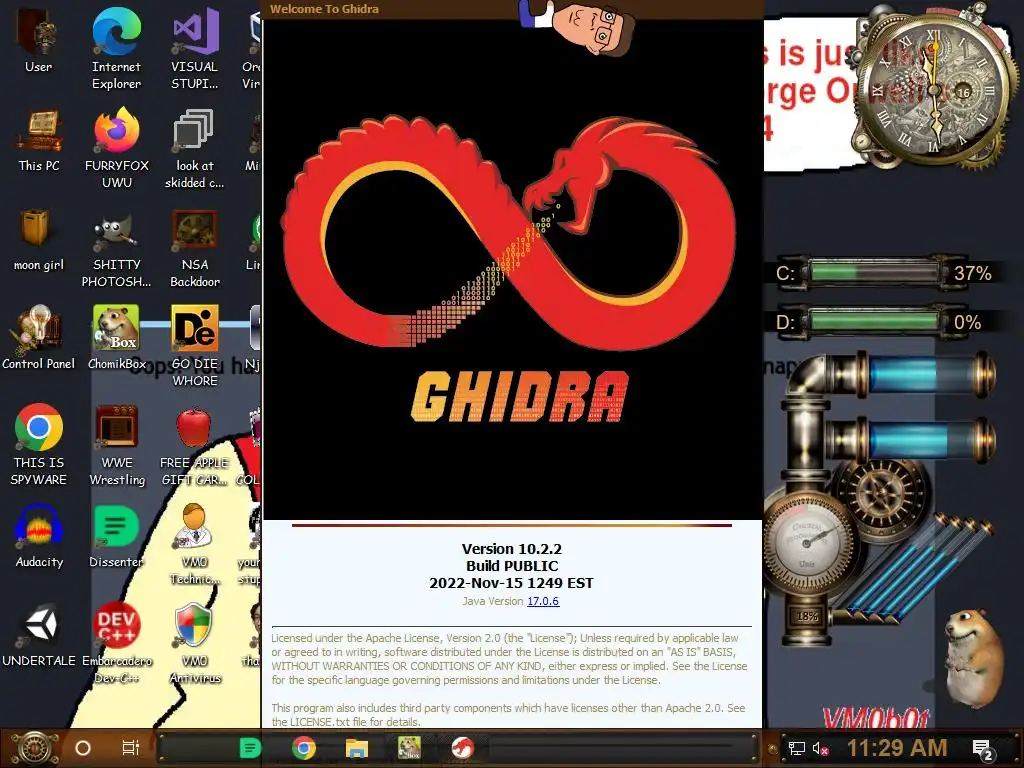
Task: Launch THIS IS SPYWARE Chrome shortcut
Action: (39, 445)
